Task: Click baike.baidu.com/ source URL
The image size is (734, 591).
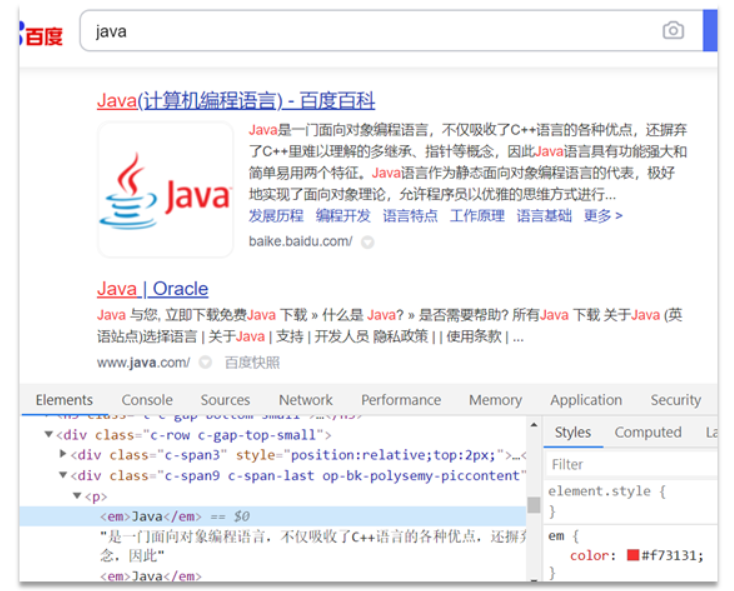Action: [x=300, y=241]
